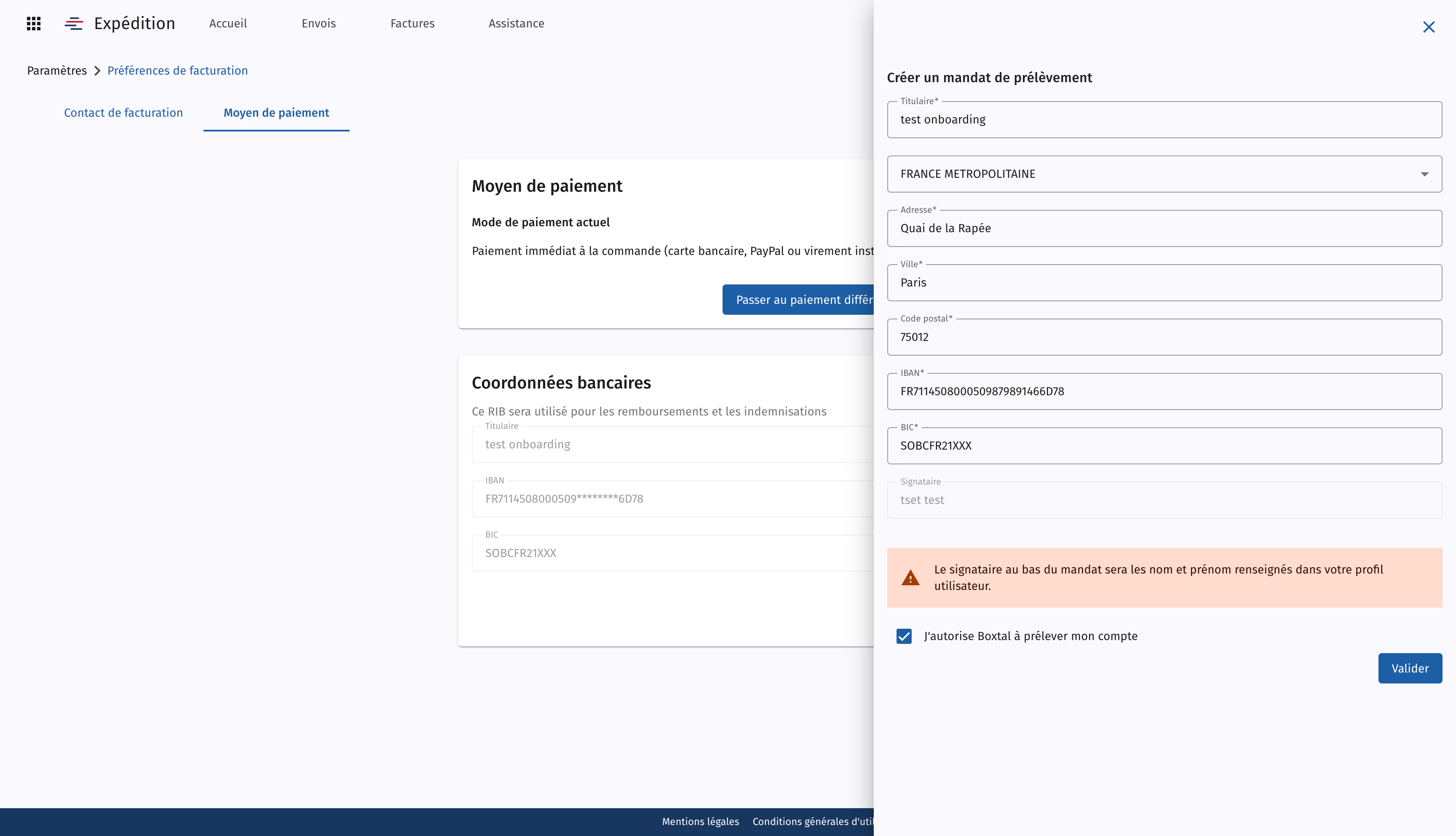Click the country dropdown arrow
1456x836 pixels.
(1424, 174)
